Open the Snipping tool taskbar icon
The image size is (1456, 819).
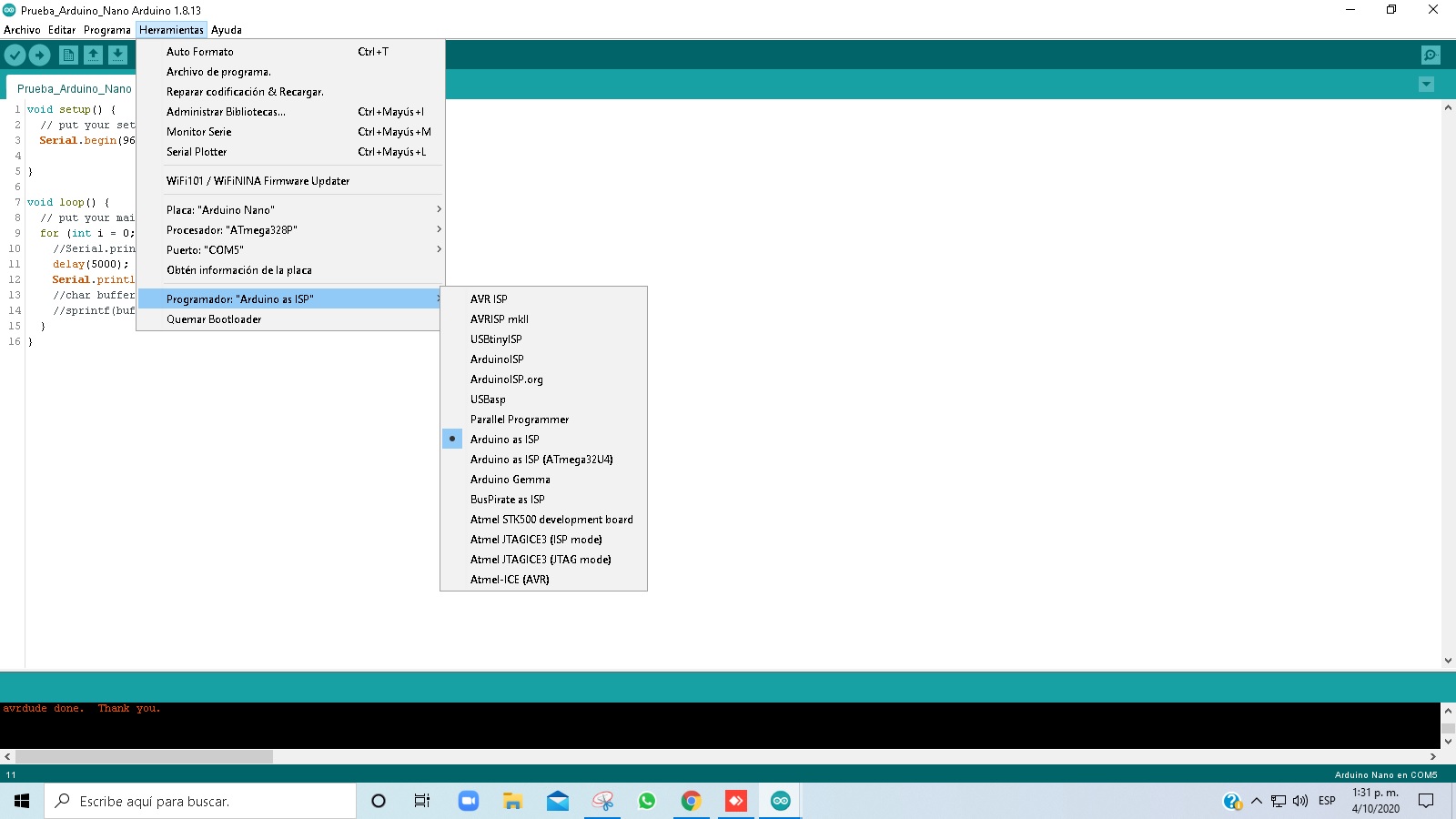coord(602,801)
